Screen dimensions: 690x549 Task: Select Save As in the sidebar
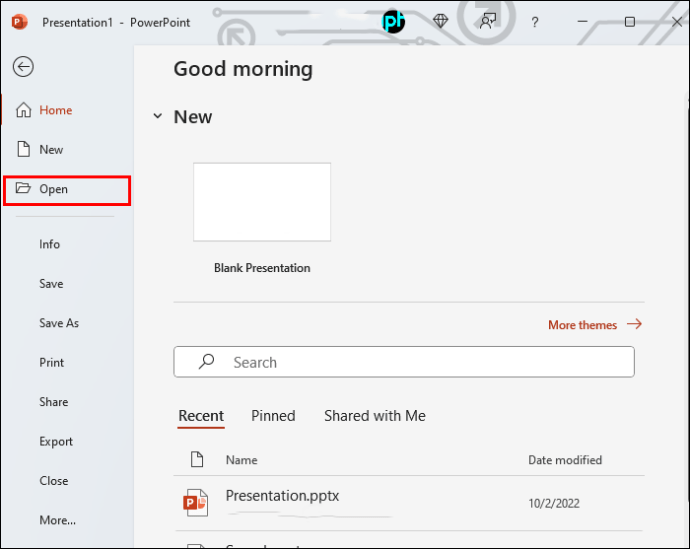tap(59, 323)
